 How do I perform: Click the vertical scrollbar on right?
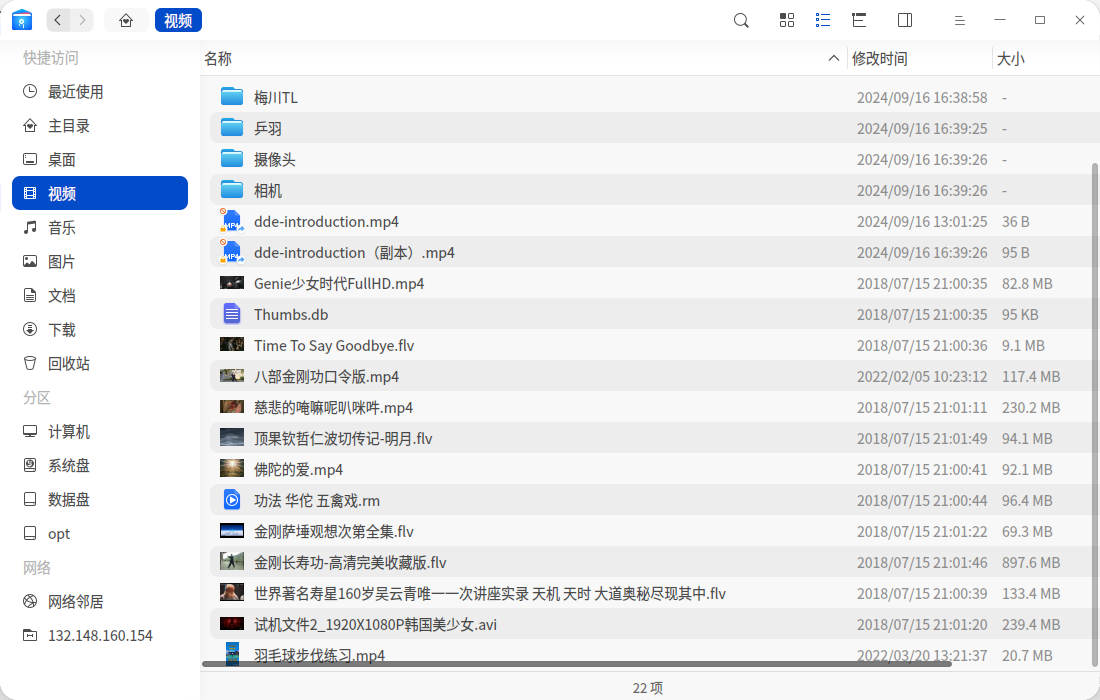point(1094,414)
